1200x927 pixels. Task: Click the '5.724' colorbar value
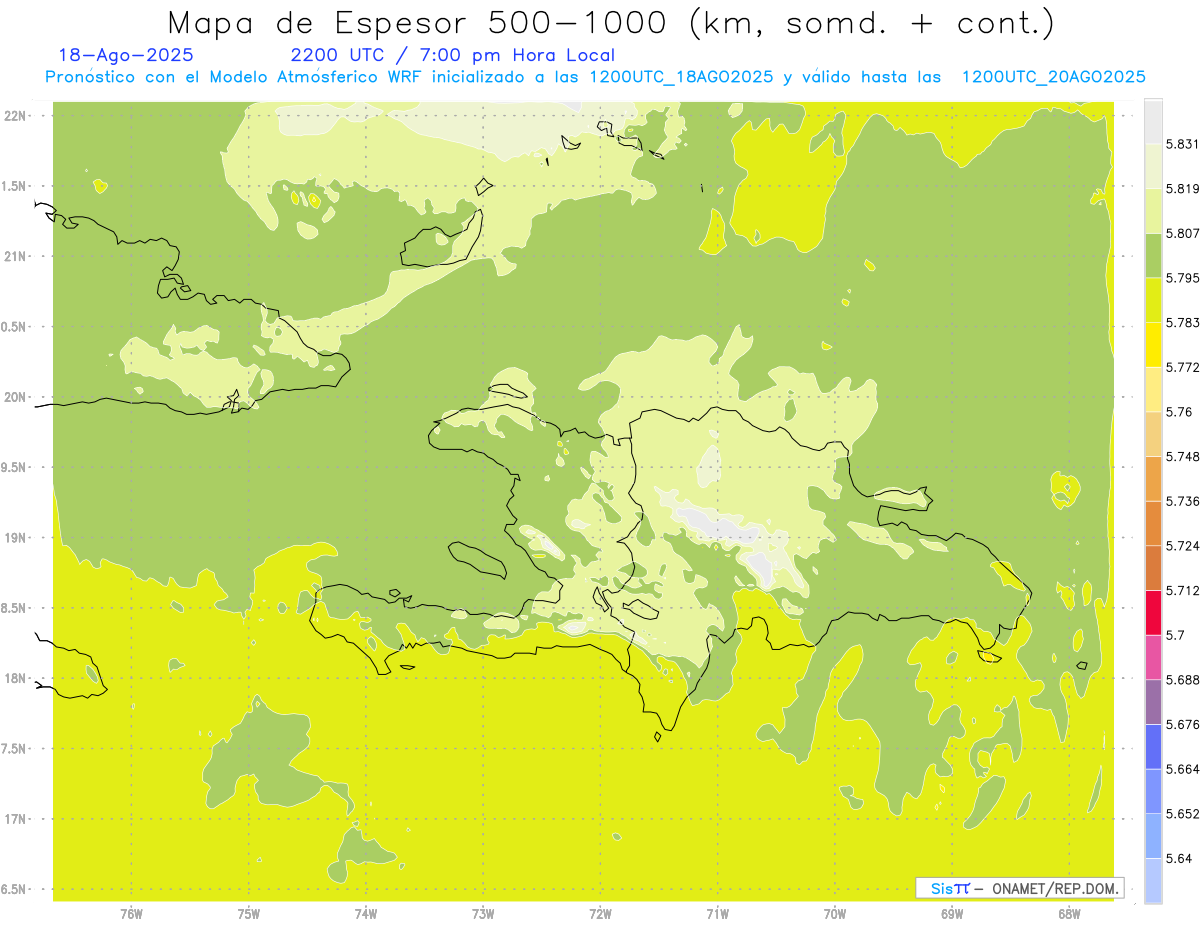[x=1182, y=545]
